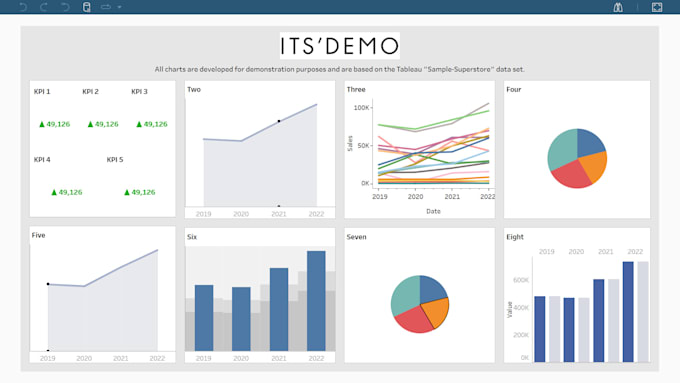Select the KPI 5 label
This screenshot has height=383, width=680.
tap(115, 160)
